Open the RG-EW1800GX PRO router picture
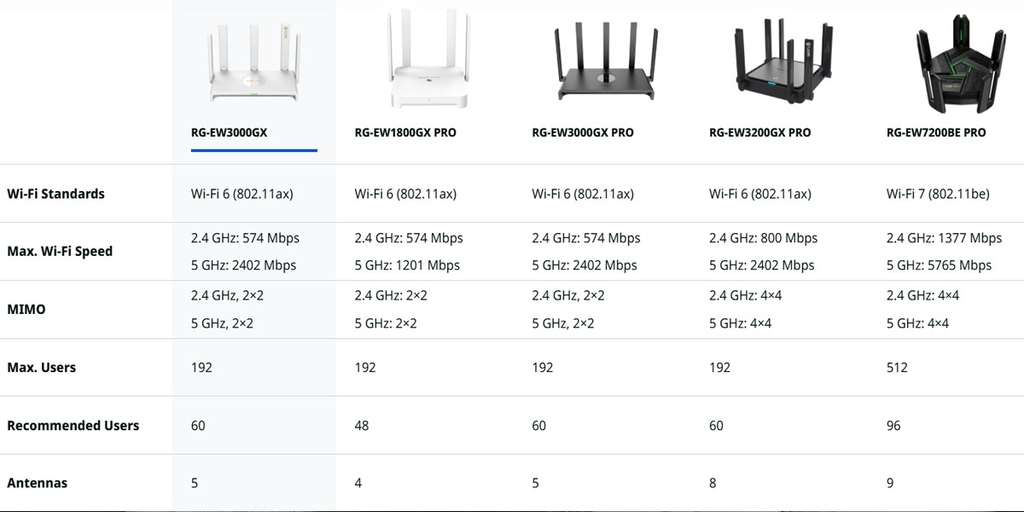The image size is (1024, 512). (x=431, y=62)
